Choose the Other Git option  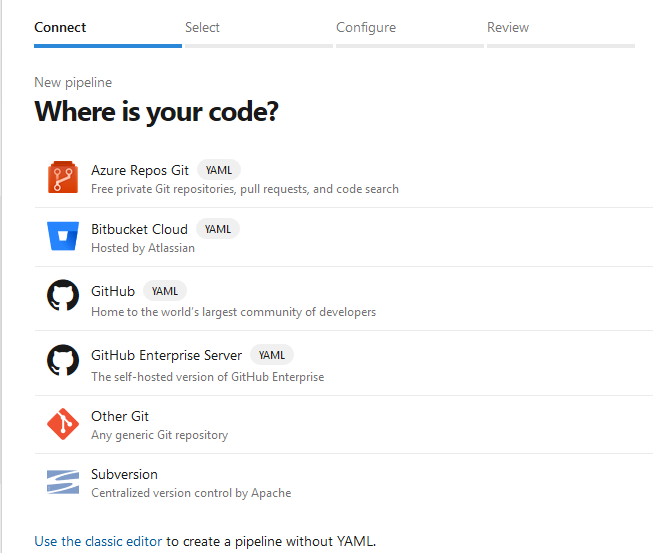tap(120, 416)
